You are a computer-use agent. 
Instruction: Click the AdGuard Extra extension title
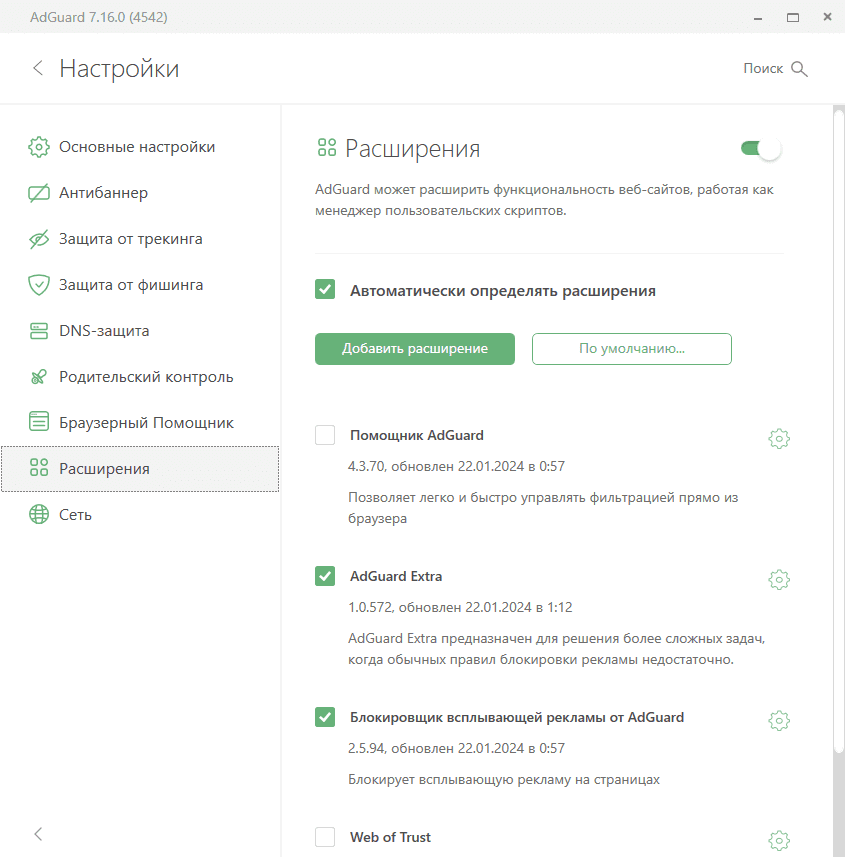(396, 576)
